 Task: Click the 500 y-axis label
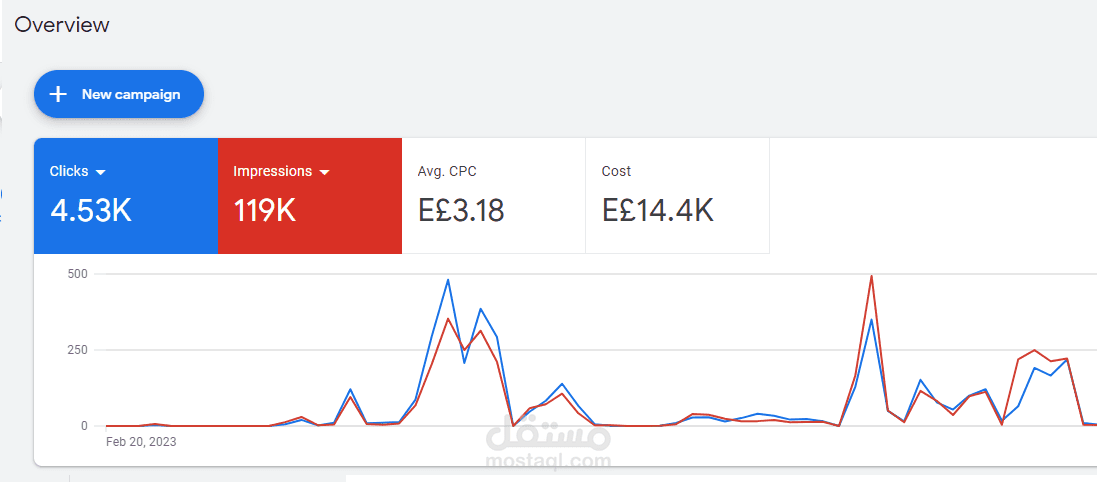click(79, 273)
